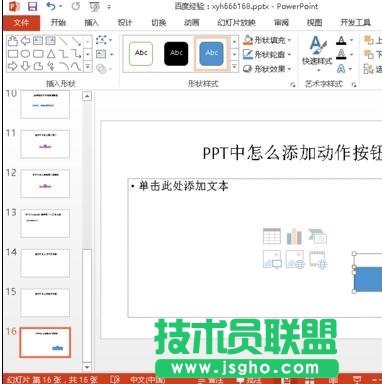Open the 艺术字样式 group dialog launcher

354,85
